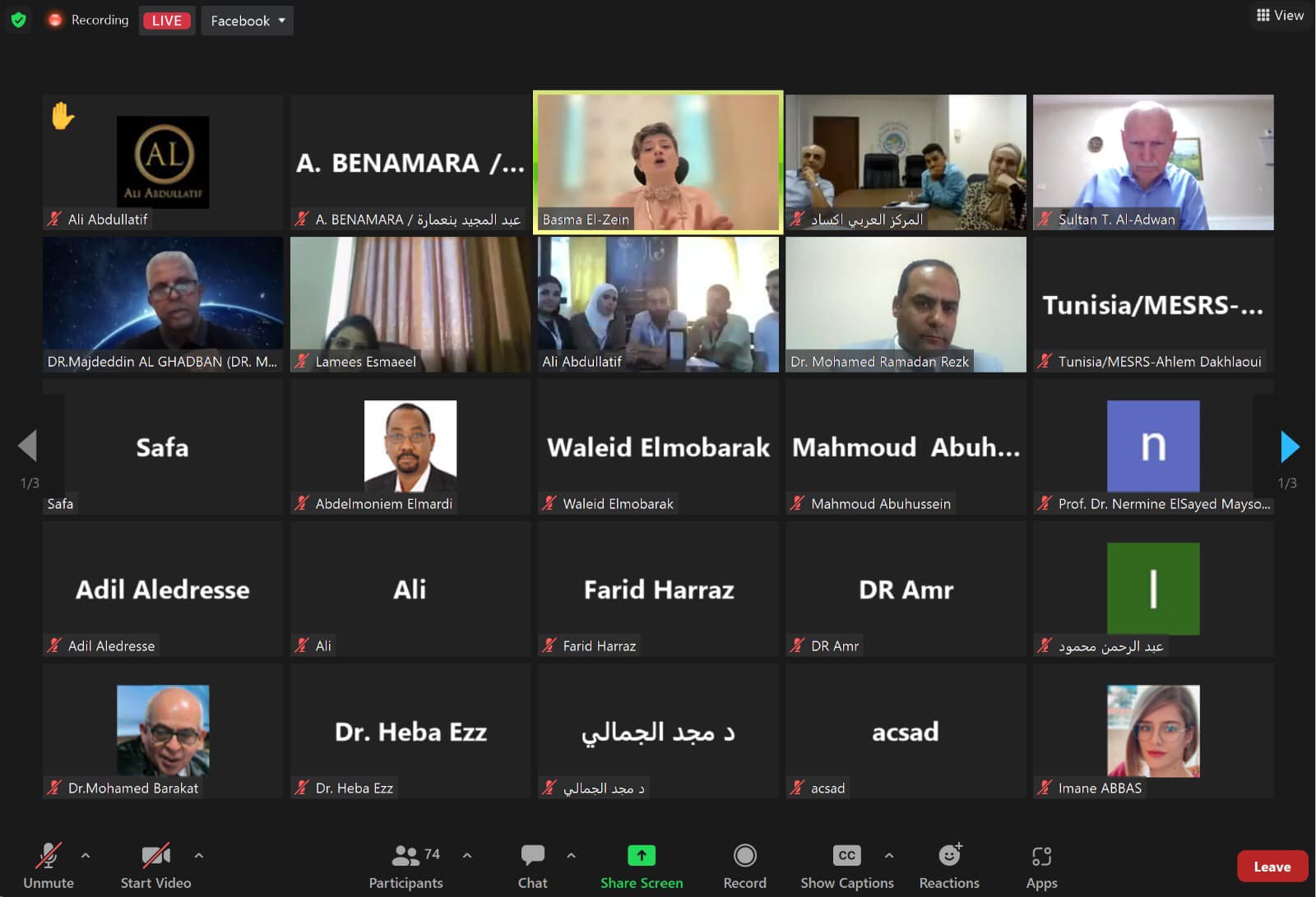Click the green encryption shield icon
The image size is (1316, 897).
(x=18, y=20)
